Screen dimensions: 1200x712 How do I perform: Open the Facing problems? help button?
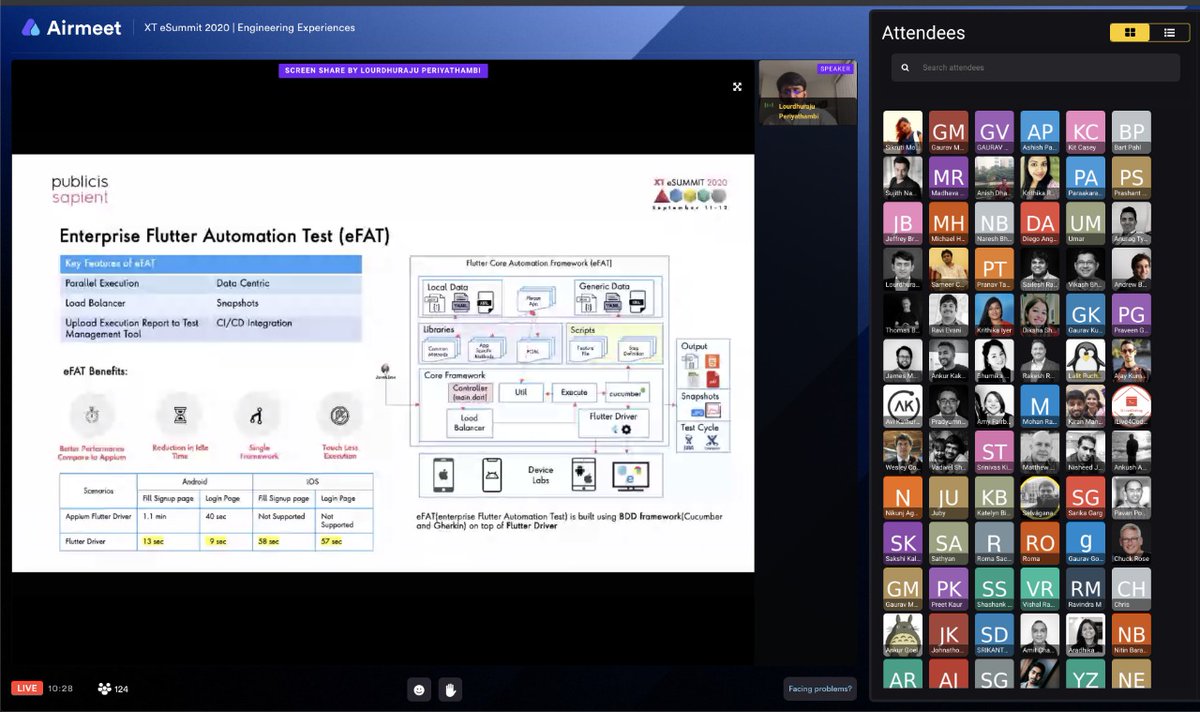click(820, 688)
